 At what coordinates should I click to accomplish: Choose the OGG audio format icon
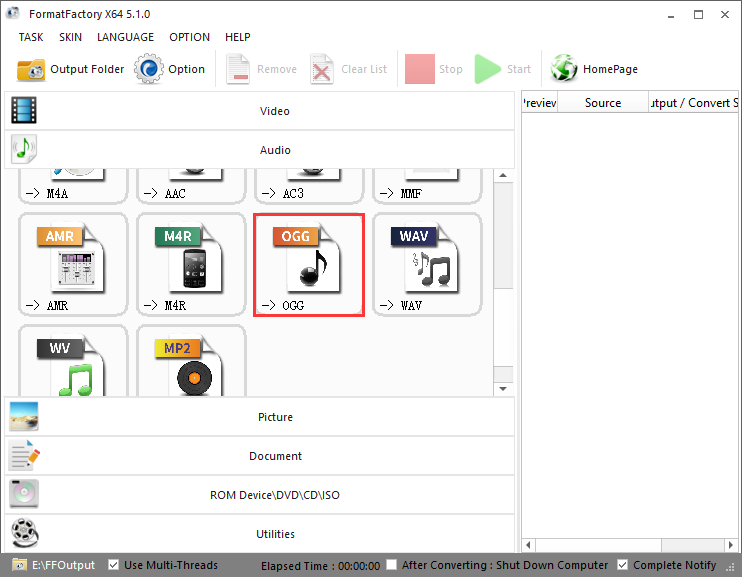coord(309,264)
